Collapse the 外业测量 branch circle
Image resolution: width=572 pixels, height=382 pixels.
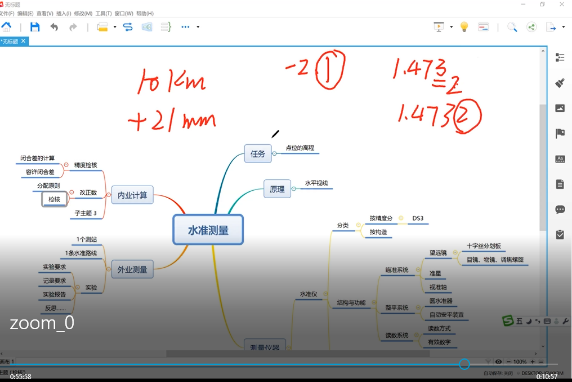coord(108,269)
